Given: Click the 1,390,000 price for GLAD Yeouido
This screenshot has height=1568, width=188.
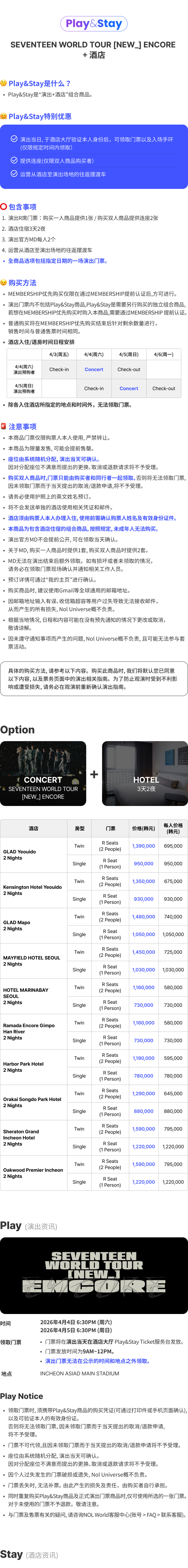Looking at the screenshot, I should point(143,846).
